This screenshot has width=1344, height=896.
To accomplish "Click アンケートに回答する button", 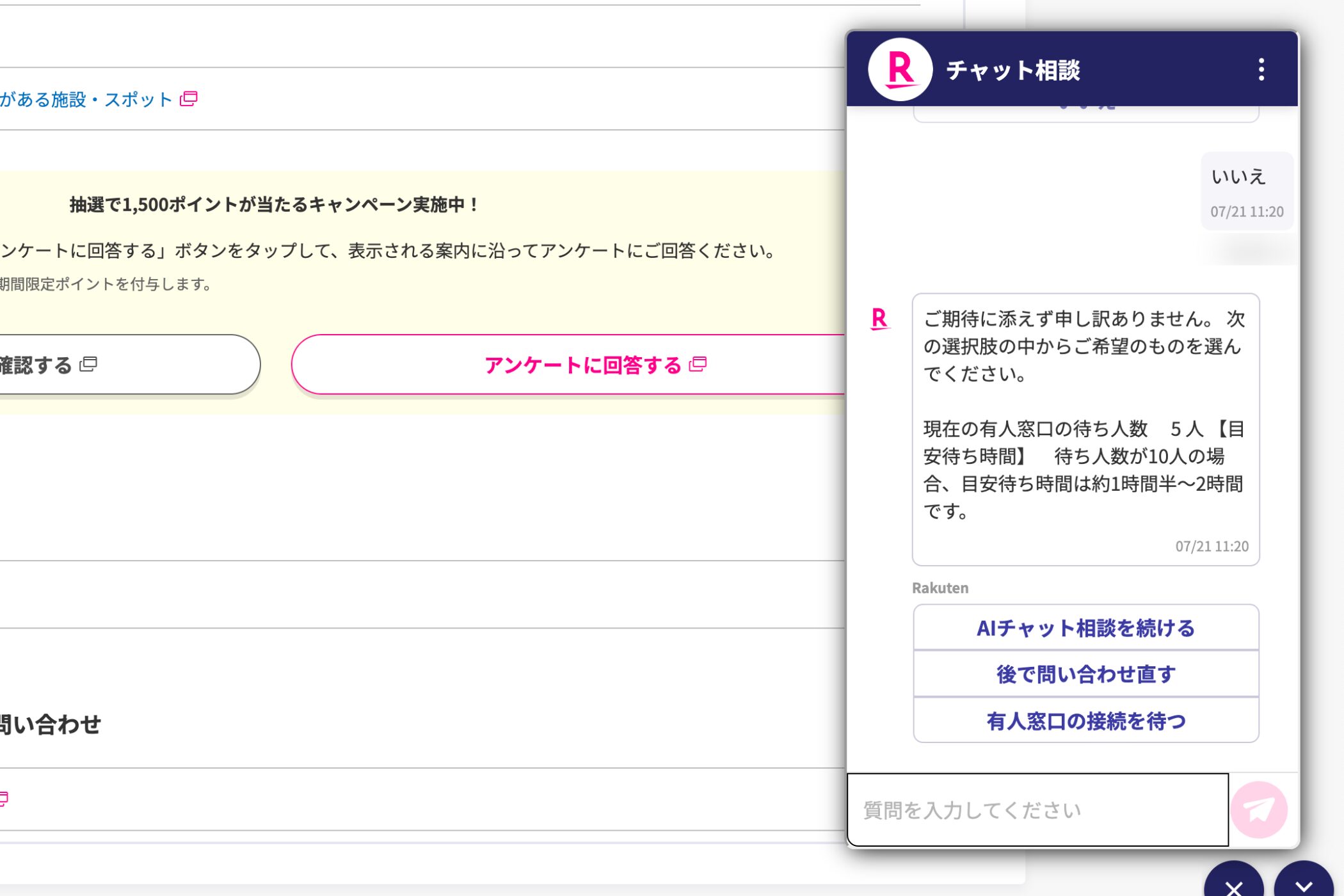I will coord(569,365).
